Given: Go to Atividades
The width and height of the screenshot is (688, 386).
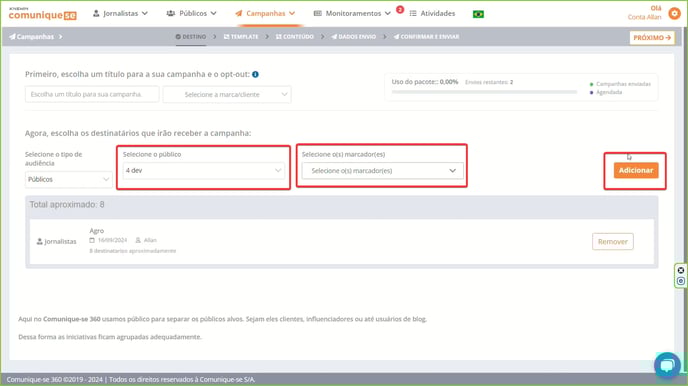Looking at the screenshot, I should click(432, 14).
